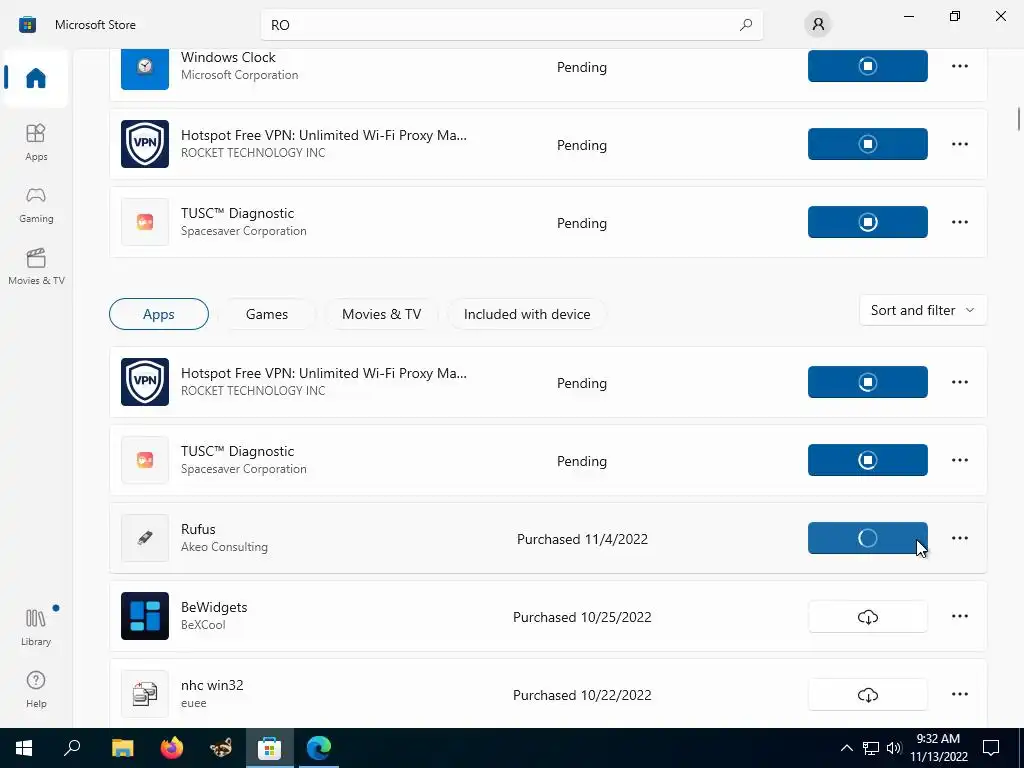Open the Windows Clock app title
Screen dimensions: 1024x768
[228, 57]
